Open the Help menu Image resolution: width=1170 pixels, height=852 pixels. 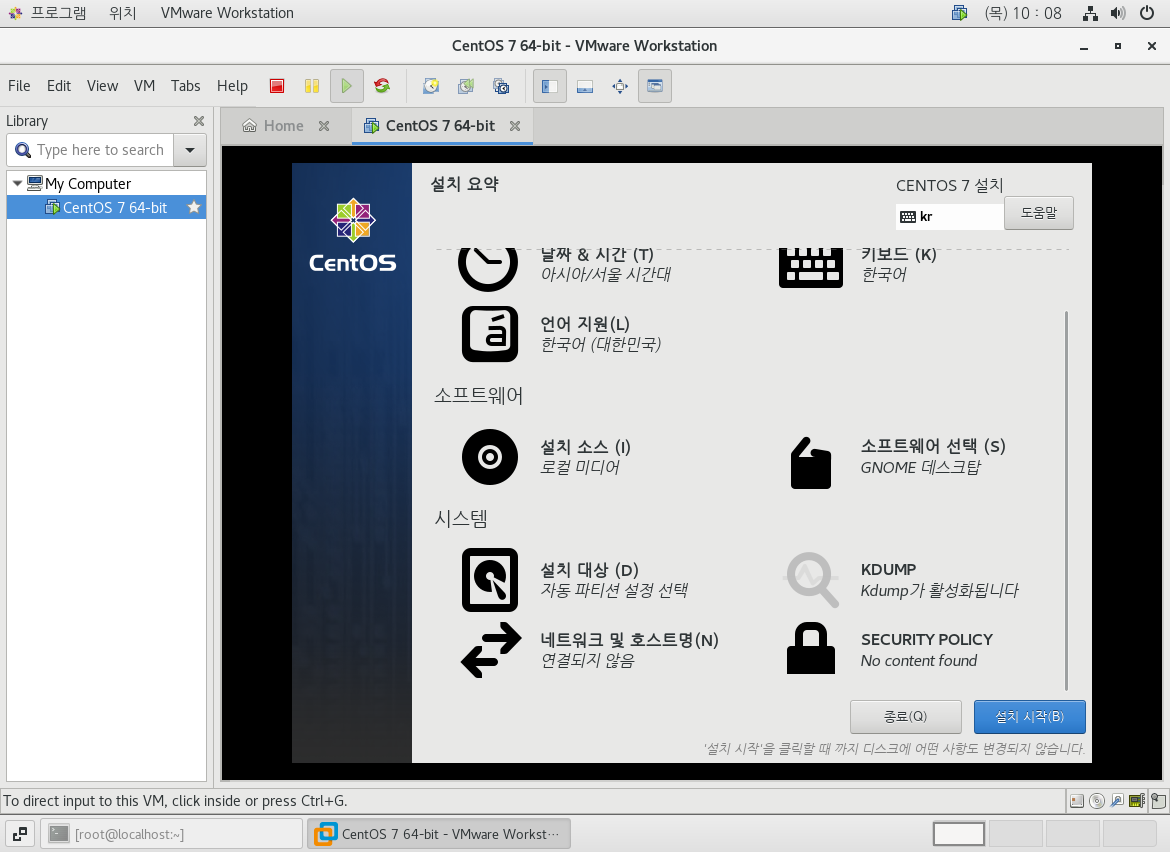tap(232, 86)
